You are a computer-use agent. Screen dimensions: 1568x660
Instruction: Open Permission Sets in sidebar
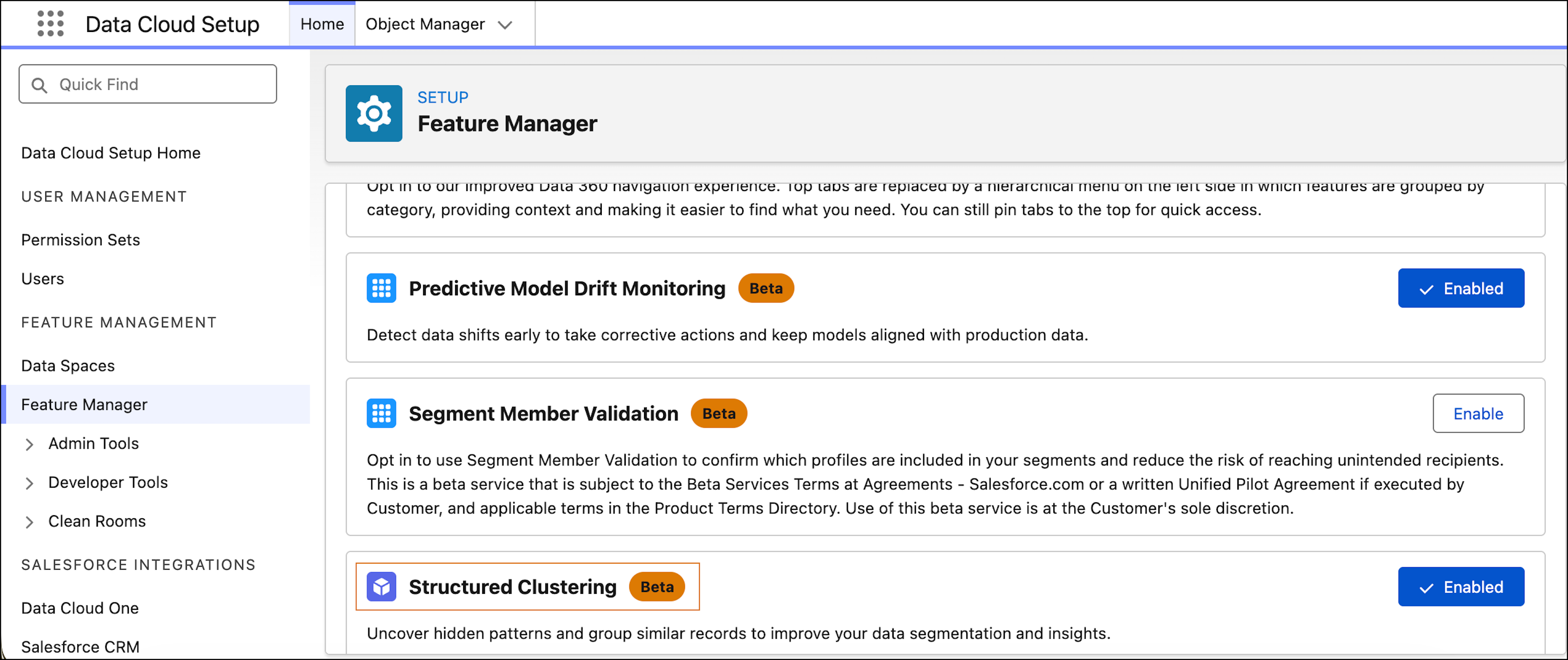[x=80, y=240]
